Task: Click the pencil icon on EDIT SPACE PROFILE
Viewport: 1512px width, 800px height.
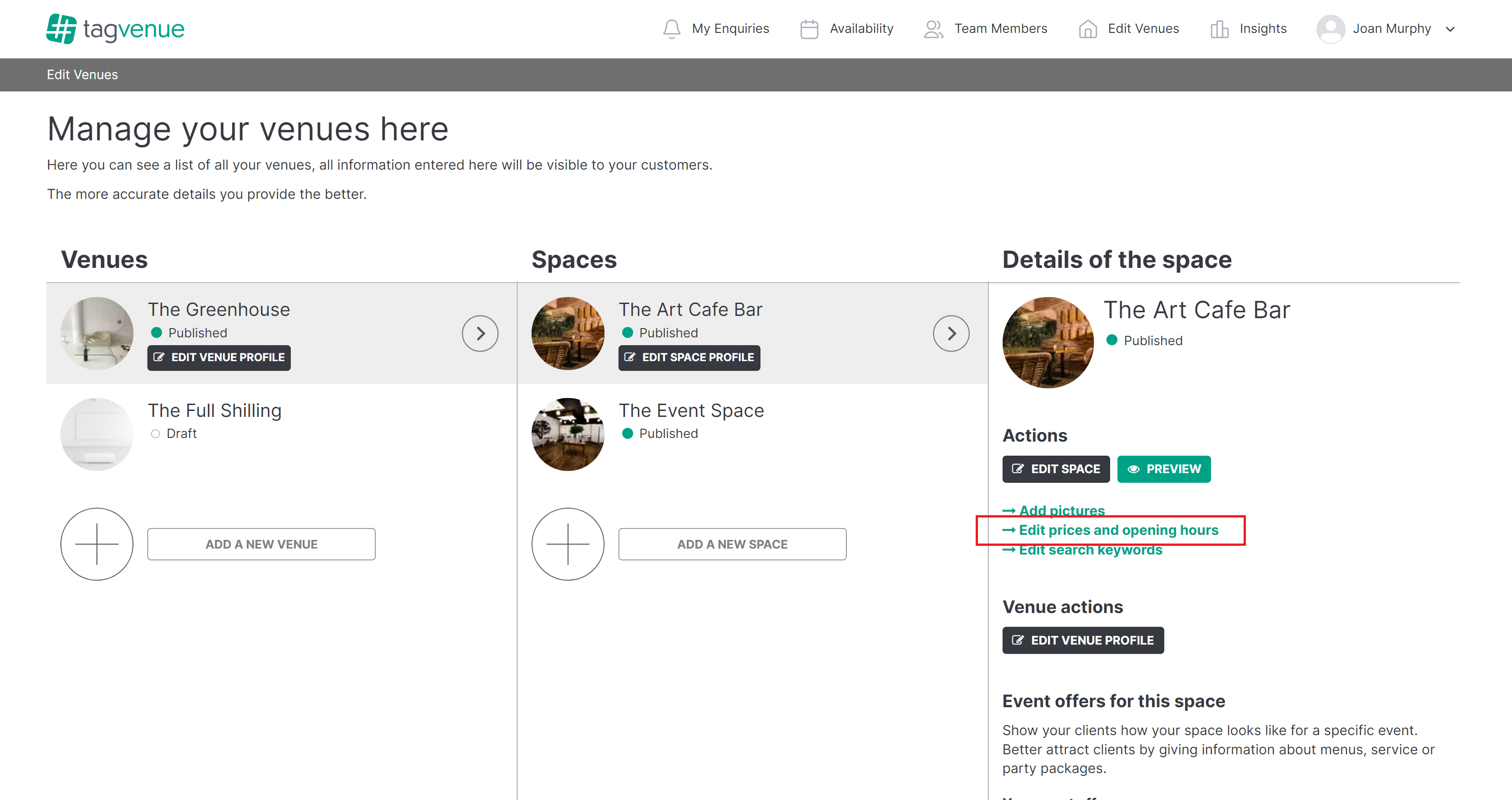Action: 630,357
